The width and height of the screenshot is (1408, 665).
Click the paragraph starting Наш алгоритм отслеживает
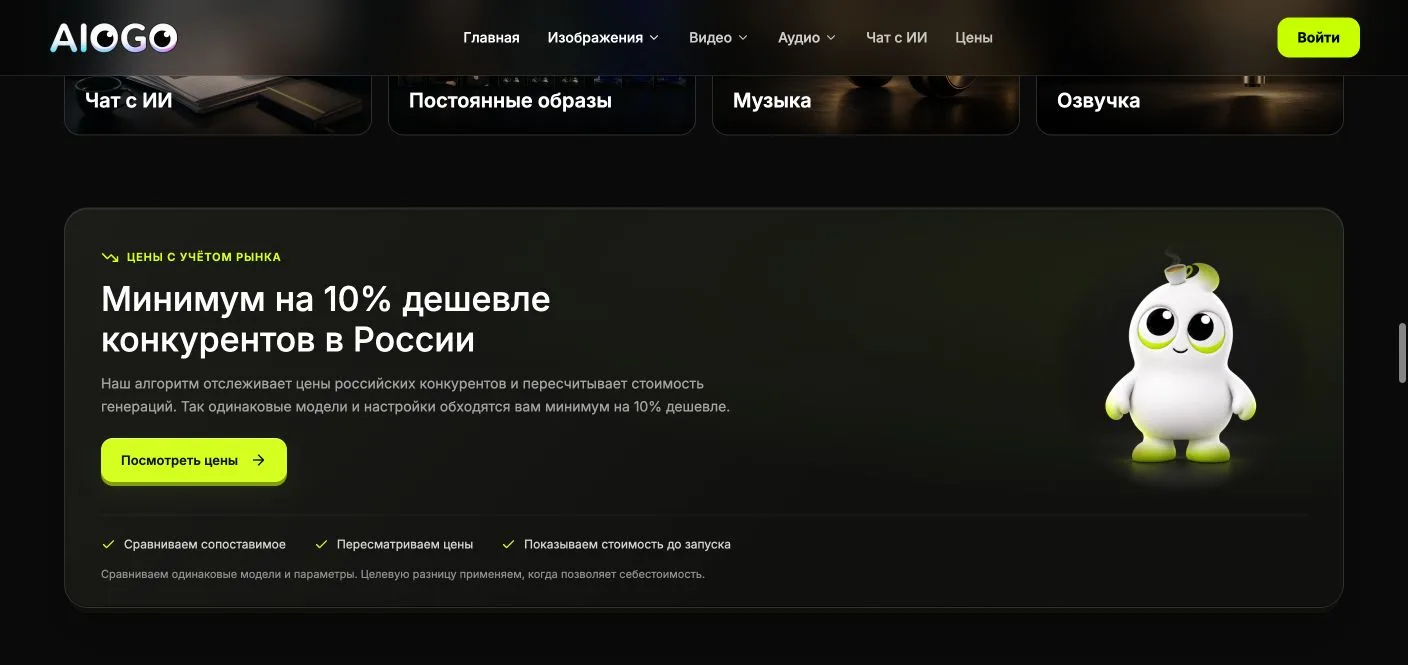point(416,395)
